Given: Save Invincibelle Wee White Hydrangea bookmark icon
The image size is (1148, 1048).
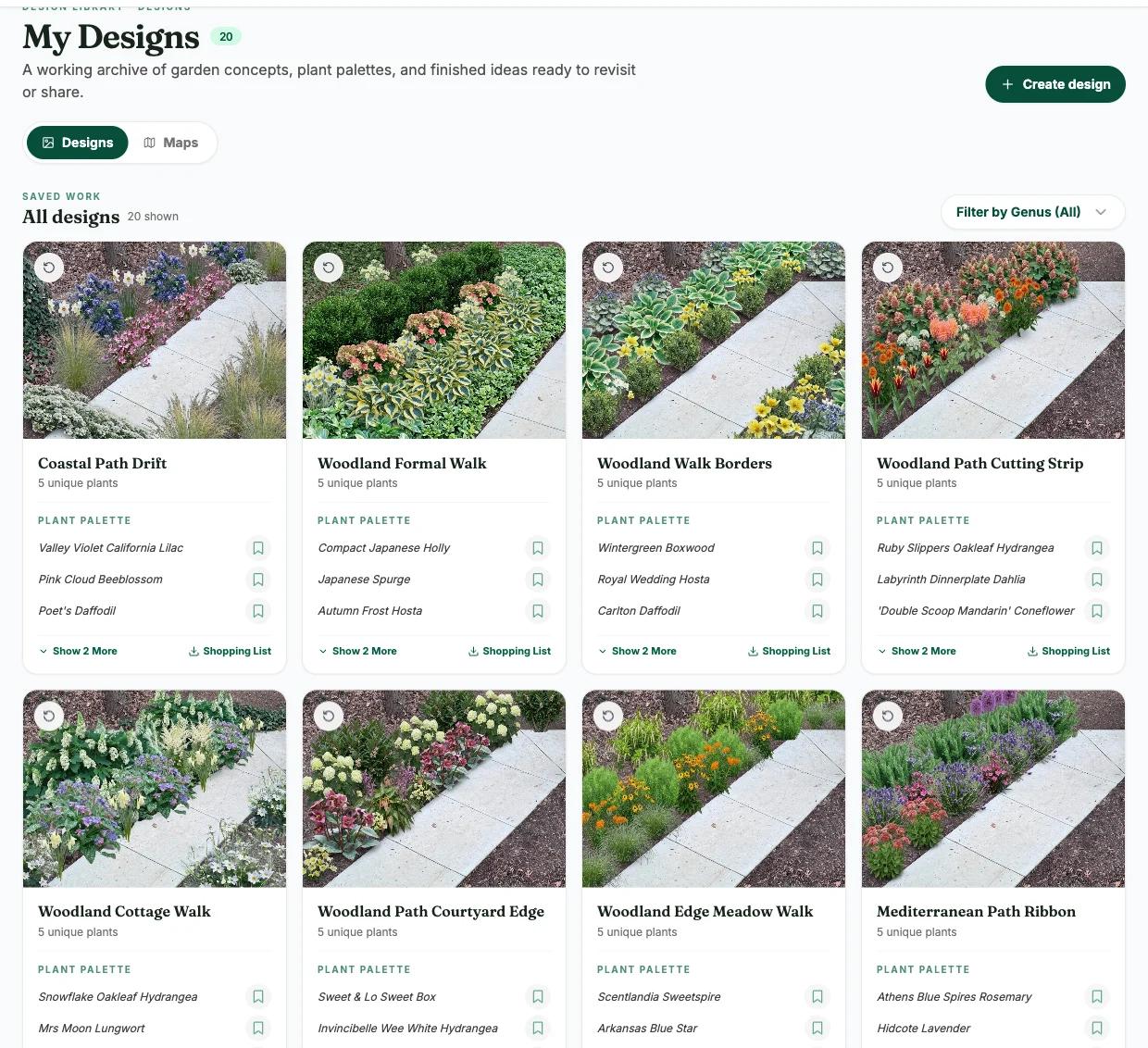Looking at the screenshot, I should 538,1029.
